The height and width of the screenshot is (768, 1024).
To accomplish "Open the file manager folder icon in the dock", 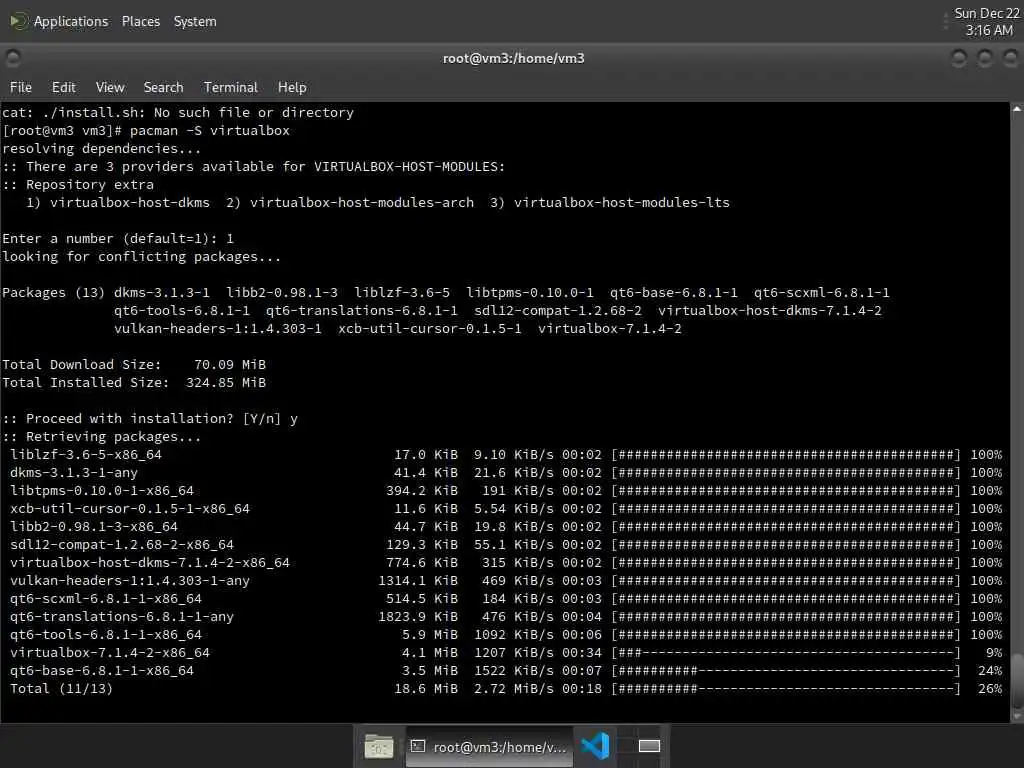I will pos(378,746).
